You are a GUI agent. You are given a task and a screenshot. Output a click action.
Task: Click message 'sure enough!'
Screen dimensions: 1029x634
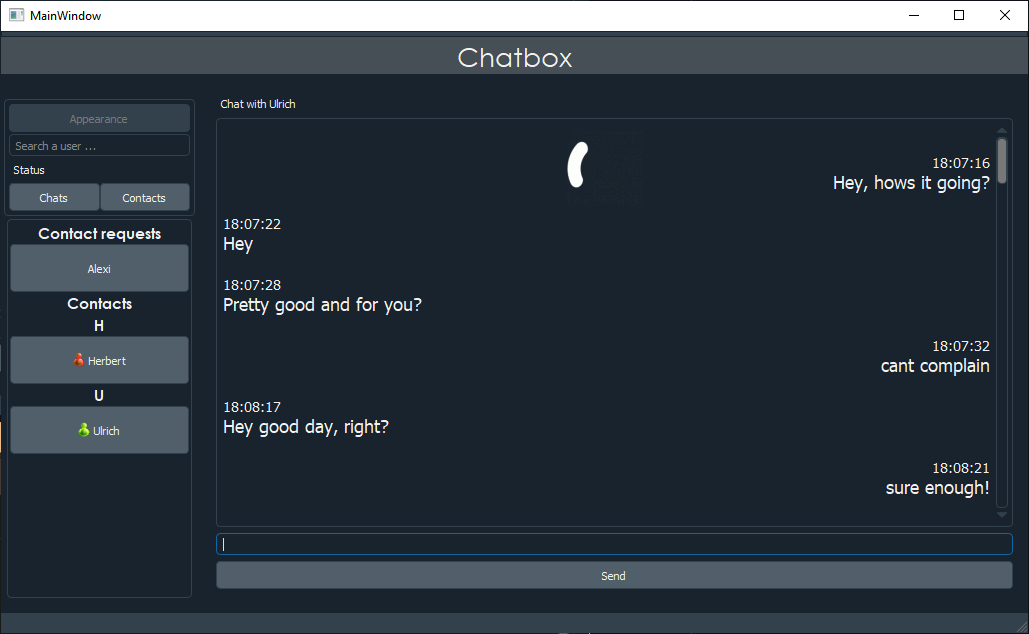click(x=937, y=488)
